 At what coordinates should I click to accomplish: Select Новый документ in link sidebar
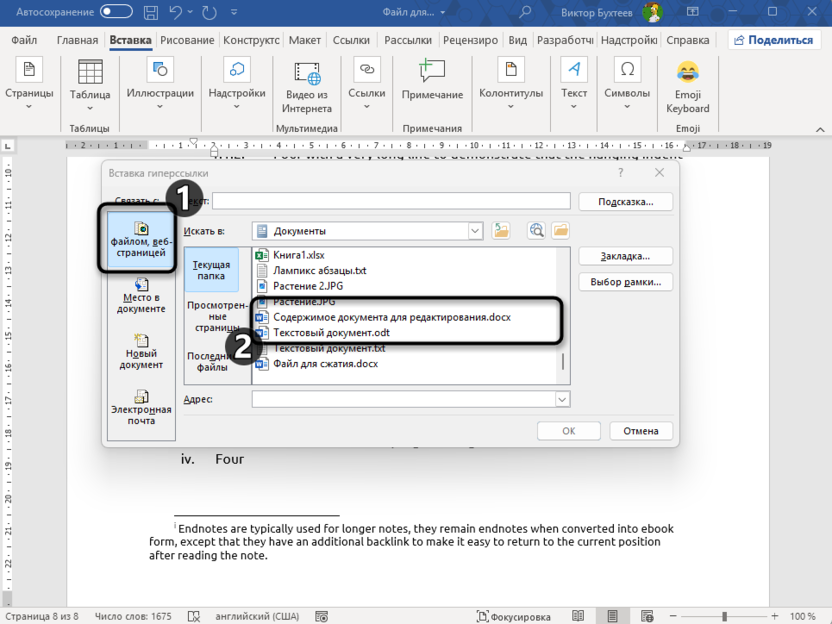tap(141, 352)
